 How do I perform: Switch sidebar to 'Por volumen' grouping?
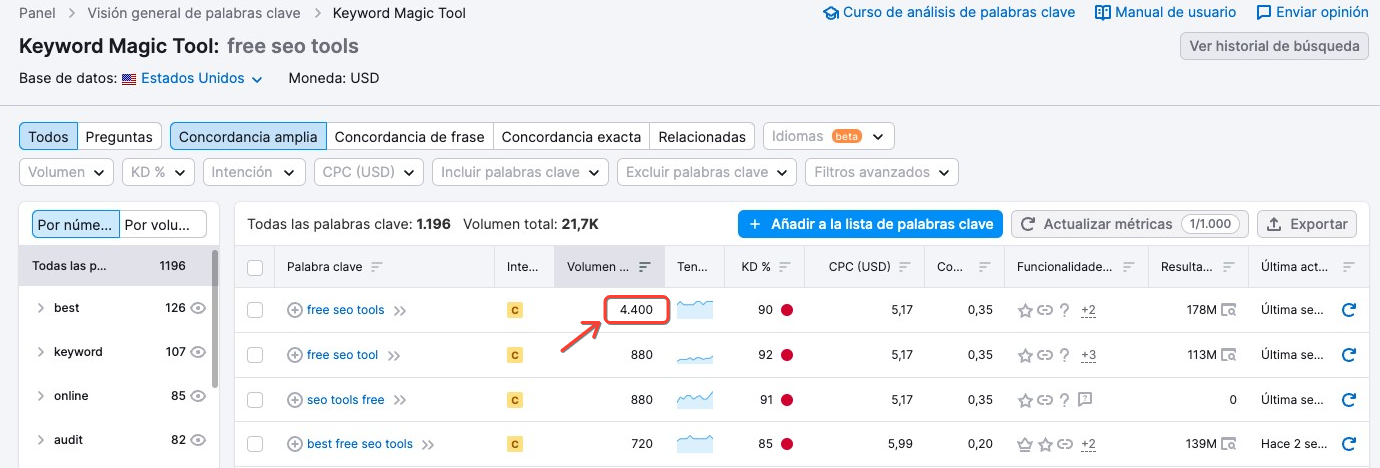pos(163,224)
